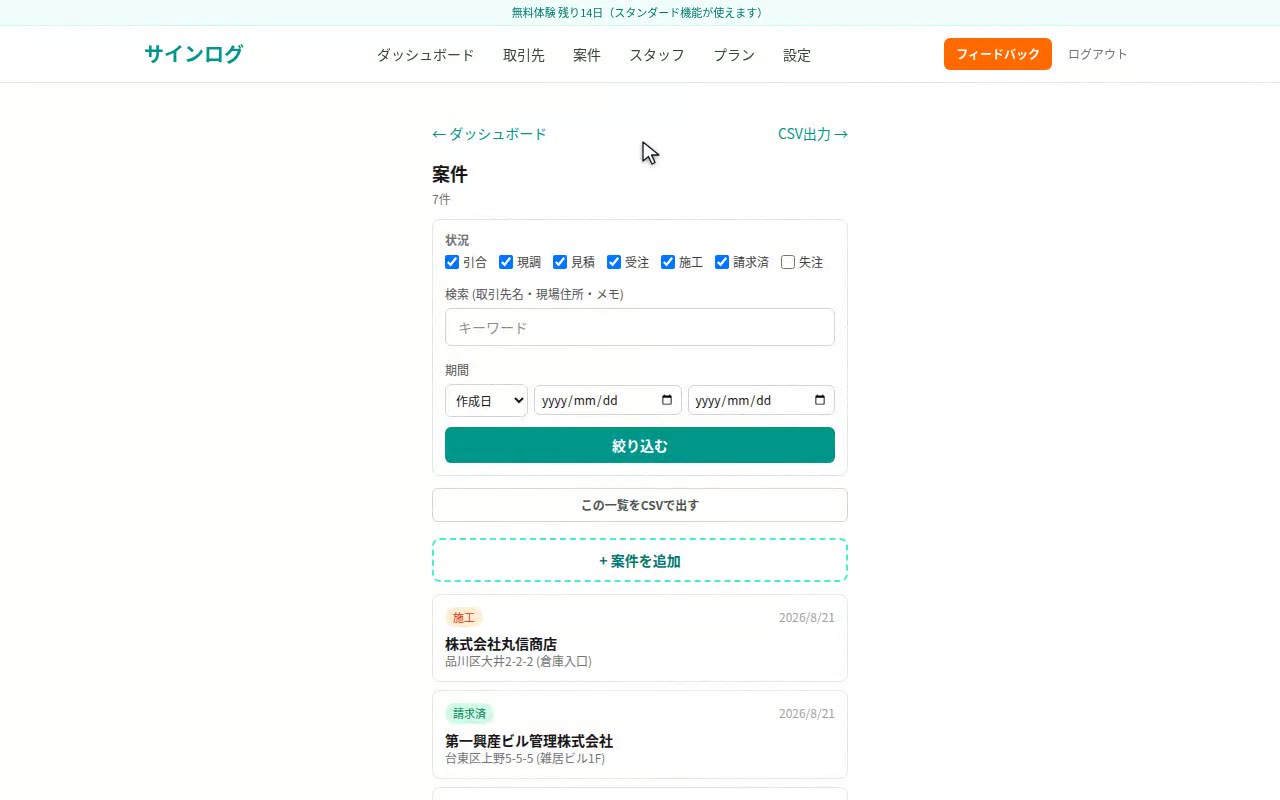Uncheck the 見積 status checkbox
The width and height of the screenshot is (1280, 800).
tap(560, 262)
